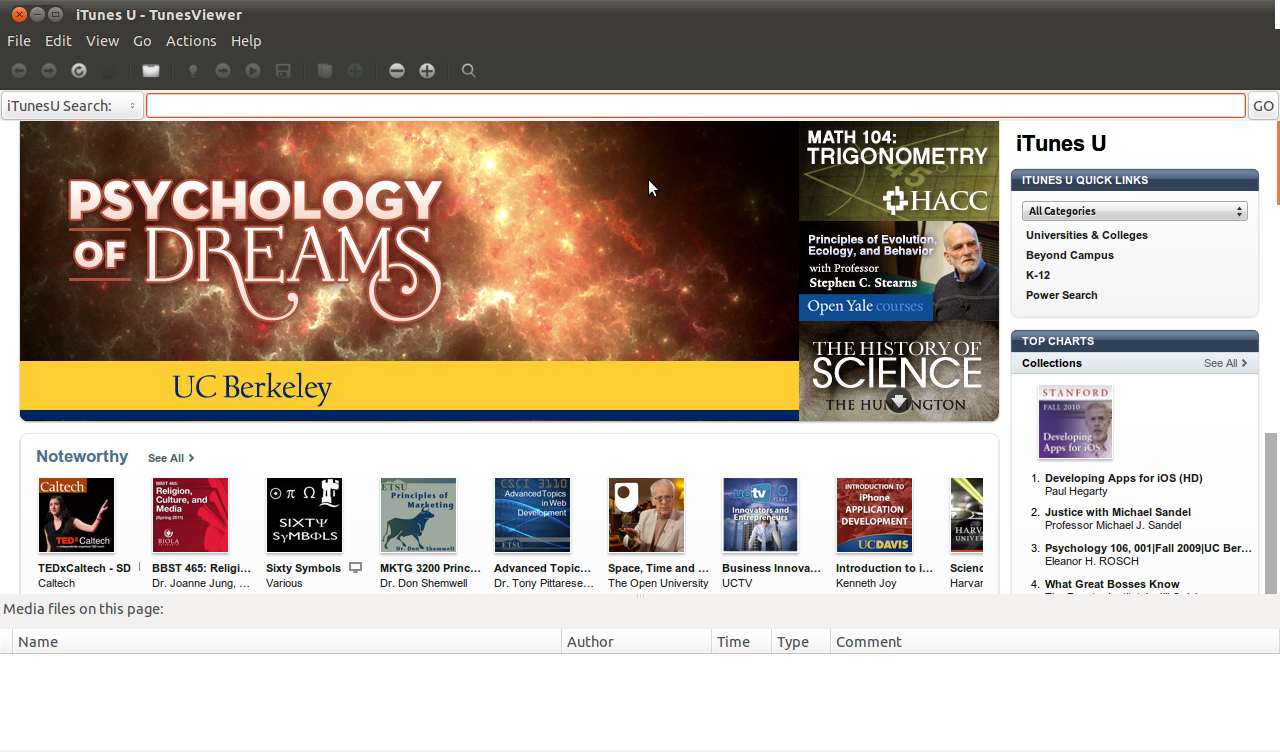Click See All in Top Charts Collections
Image resolution: width=1280 pixels, height=752 pixels.
[x=1225, y=363]
